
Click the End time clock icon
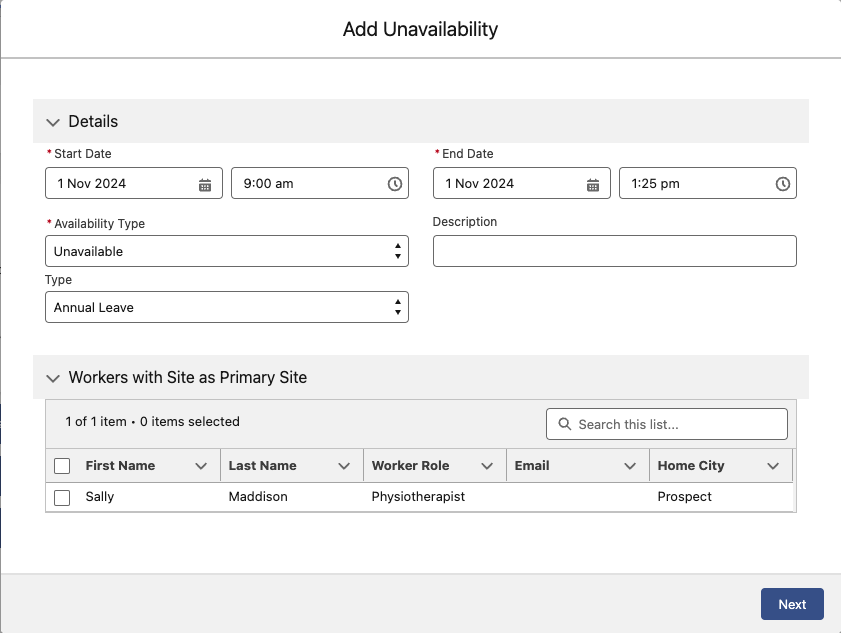(x=783, y=184)
